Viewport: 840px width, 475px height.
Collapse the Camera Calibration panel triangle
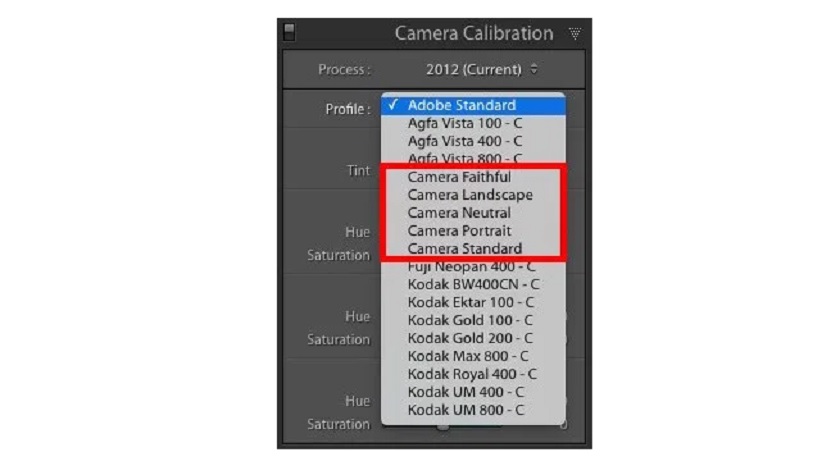point(575,33)
